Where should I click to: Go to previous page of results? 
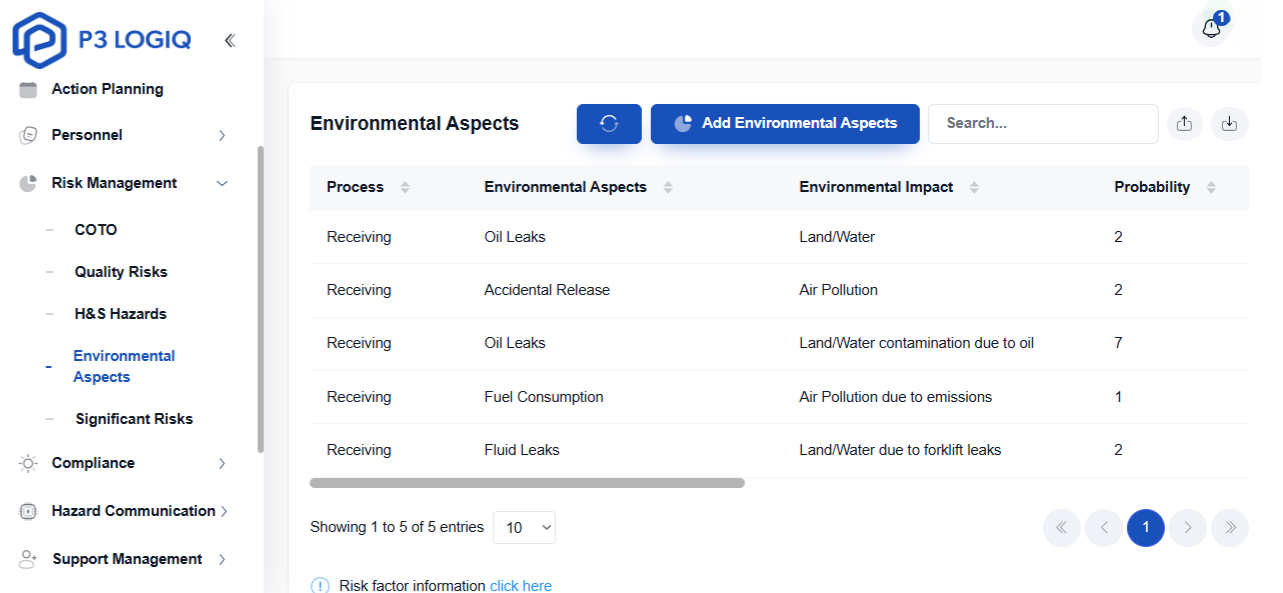click(x=1104, y=527)
